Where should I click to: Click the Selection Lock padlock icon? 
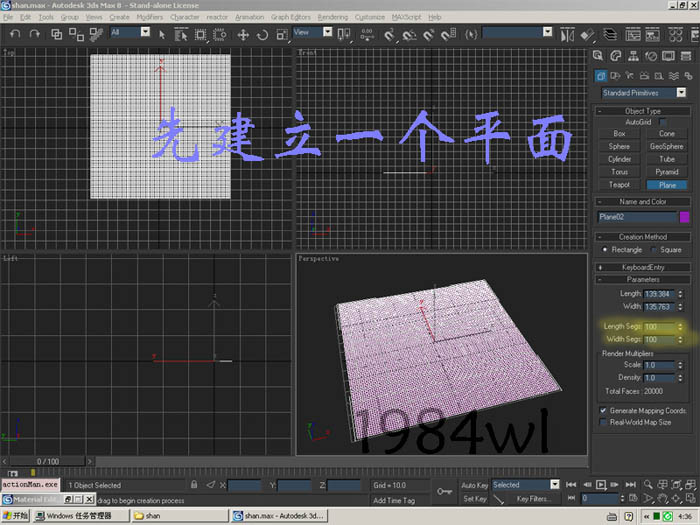194,484
